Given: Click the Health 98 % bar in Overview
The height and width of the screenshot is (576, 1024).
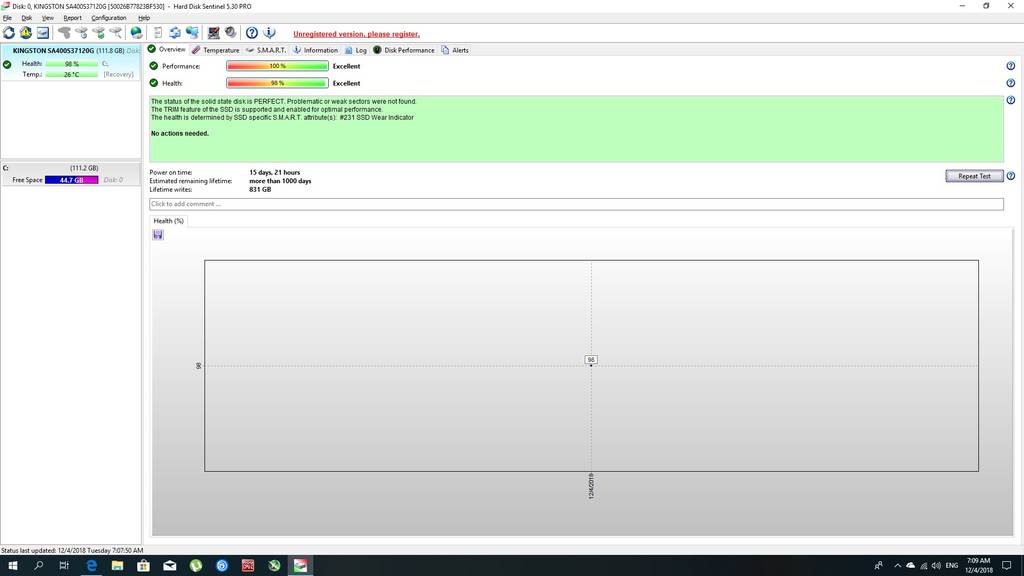Looking at the screenshot, I should click(277, 83).
